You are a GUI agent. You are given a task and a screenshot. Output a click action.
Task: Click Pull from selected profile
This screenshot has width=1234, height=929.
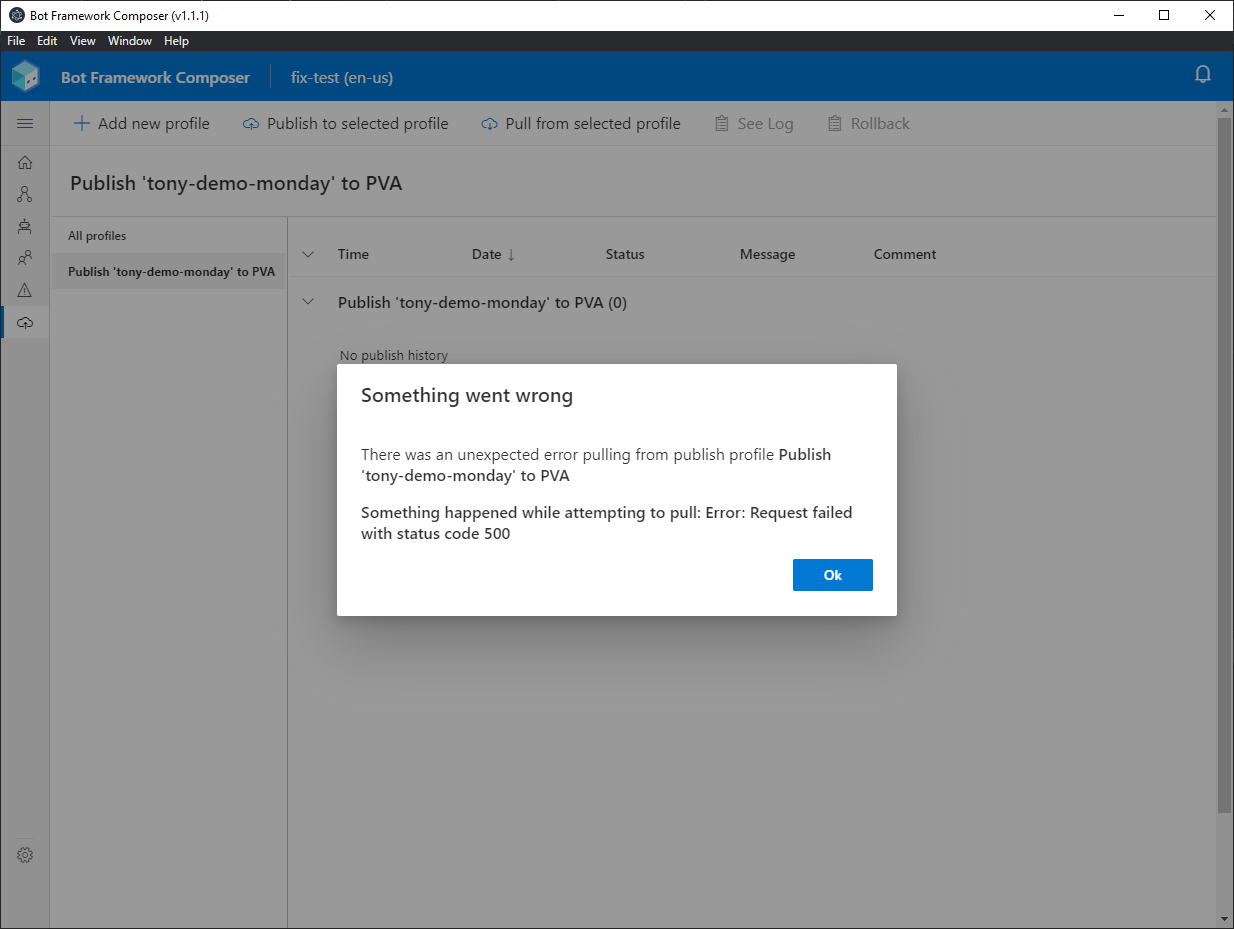coord(581,124)
